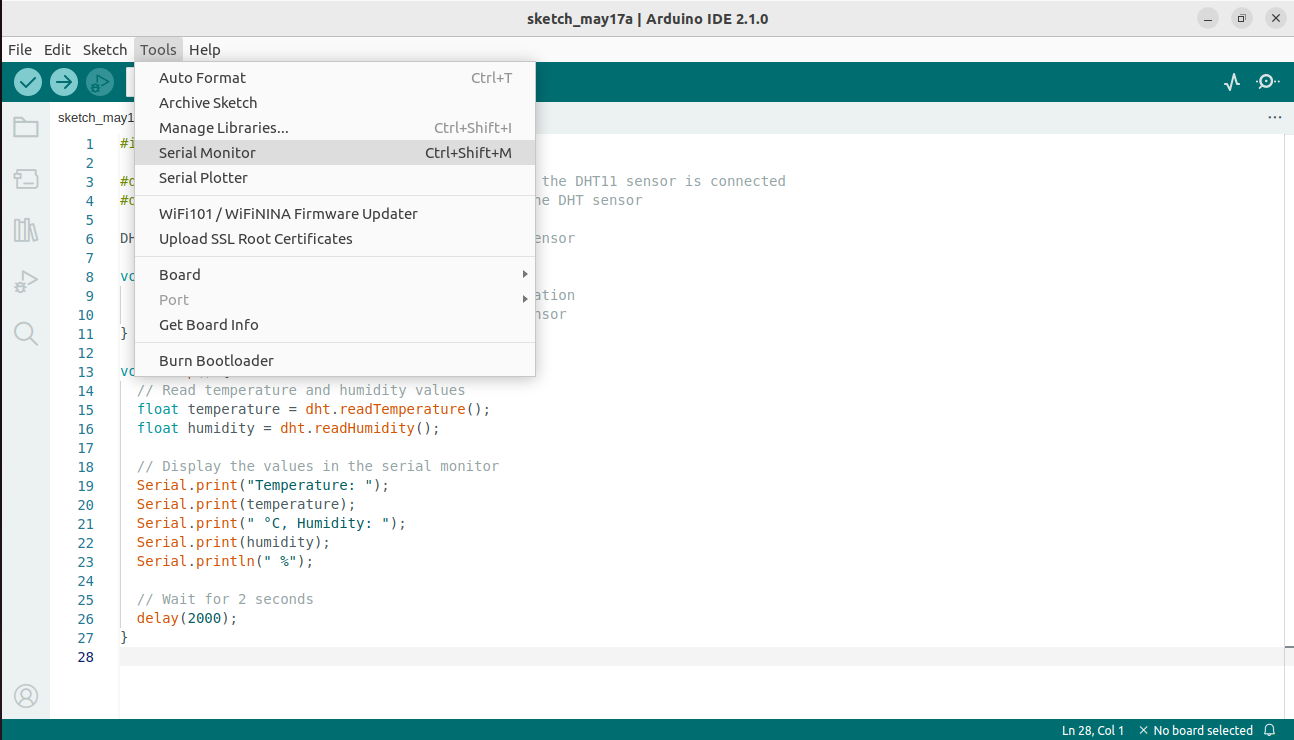Open the Sketchbook folder sidebar icon
Screen dimensions: 1294x740
[x=26, y=127]
